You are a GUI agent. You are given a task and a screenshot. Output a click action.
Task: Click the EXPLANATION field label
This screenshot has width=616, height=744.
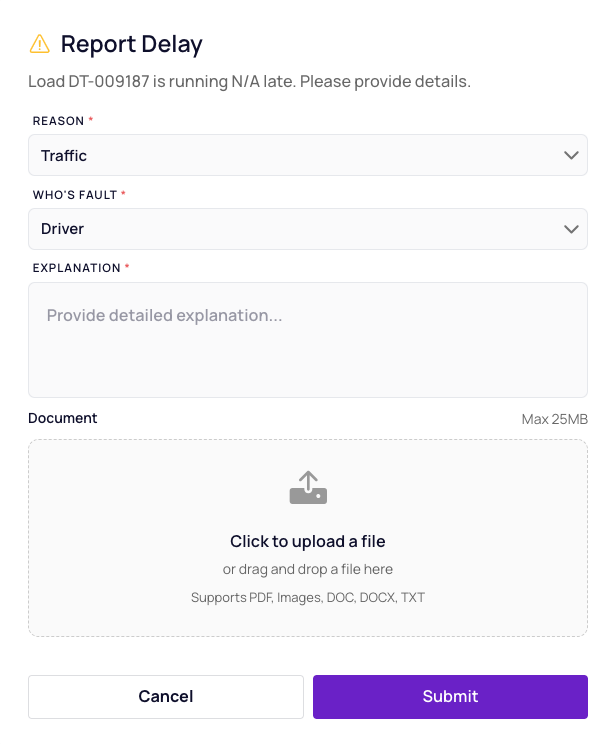pos(76,268)
